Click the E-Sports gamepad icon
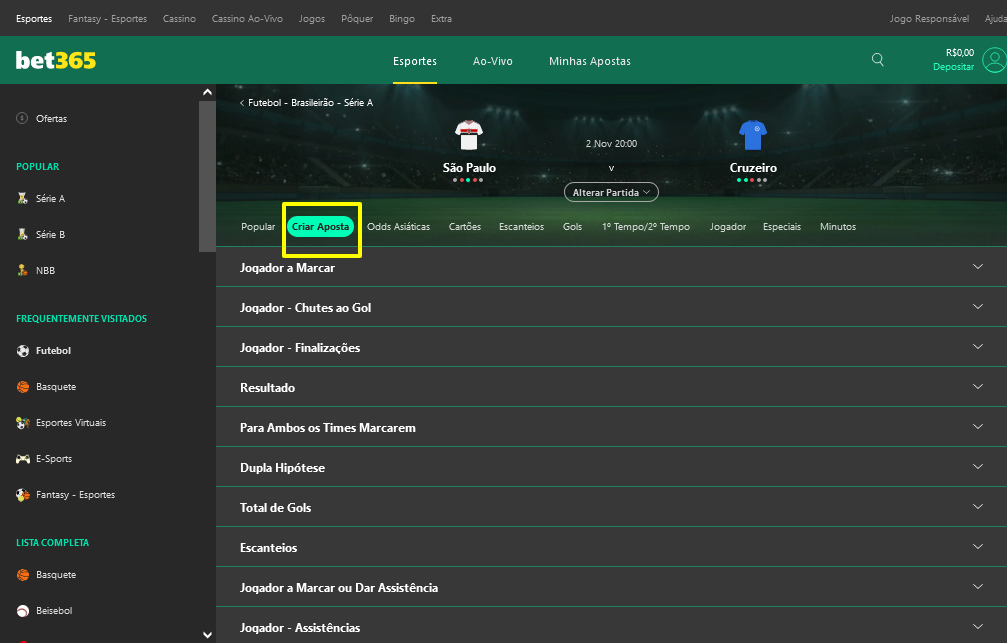Viewport: 1007px width, 643px height. [x=23, y=459]
